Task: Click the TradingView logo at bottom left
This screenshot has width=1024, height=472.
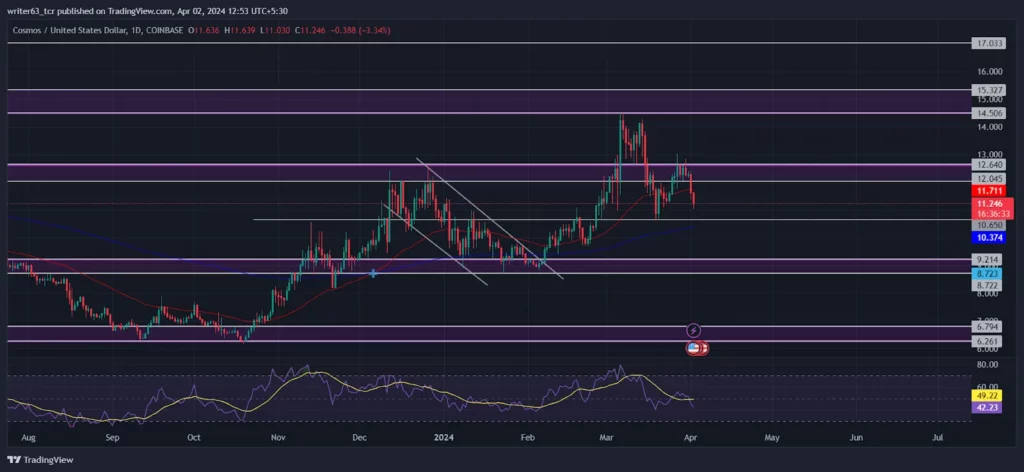Action: click(x=41, y=460)
